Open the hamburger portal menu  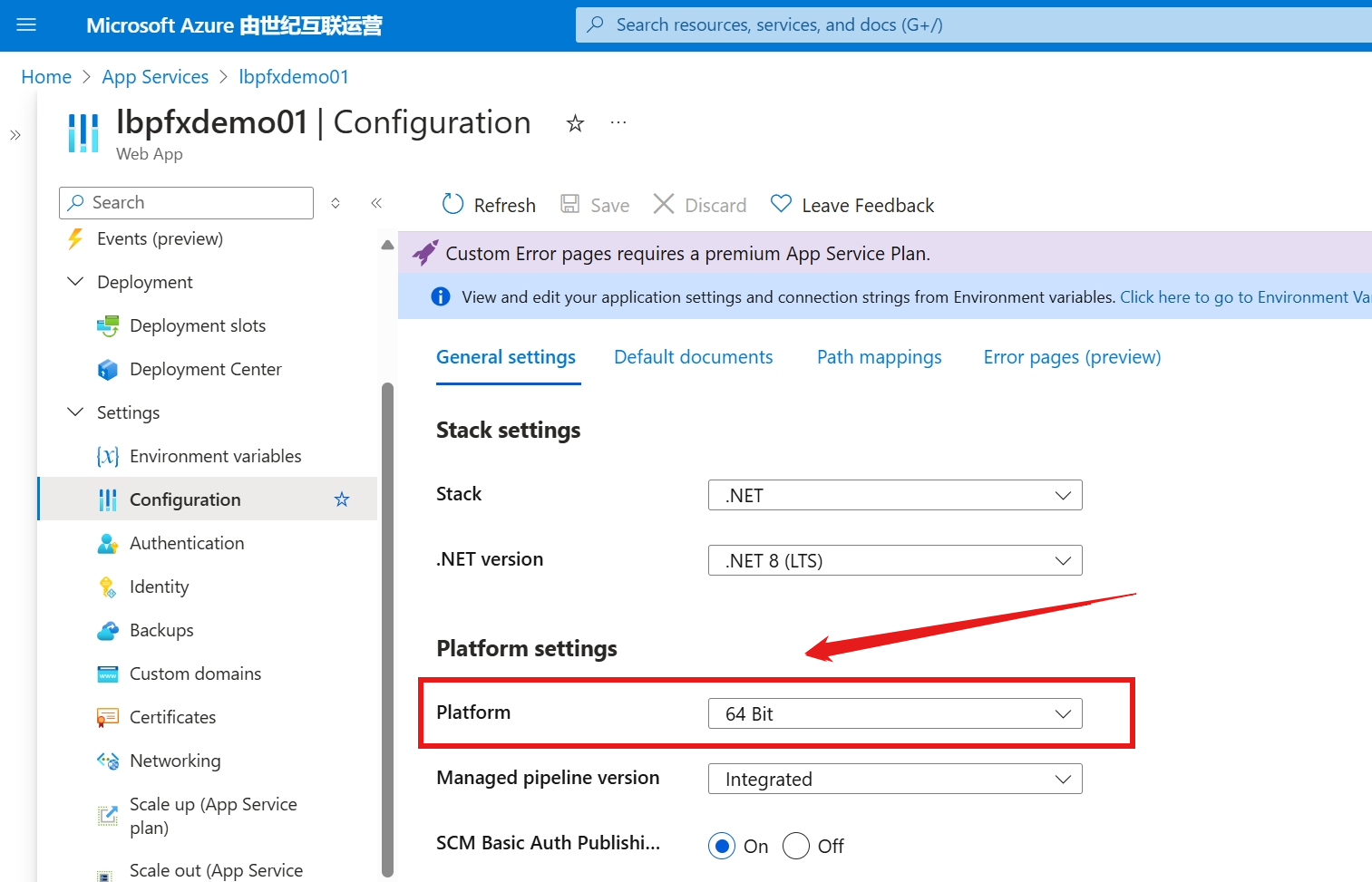coord(26,25)
